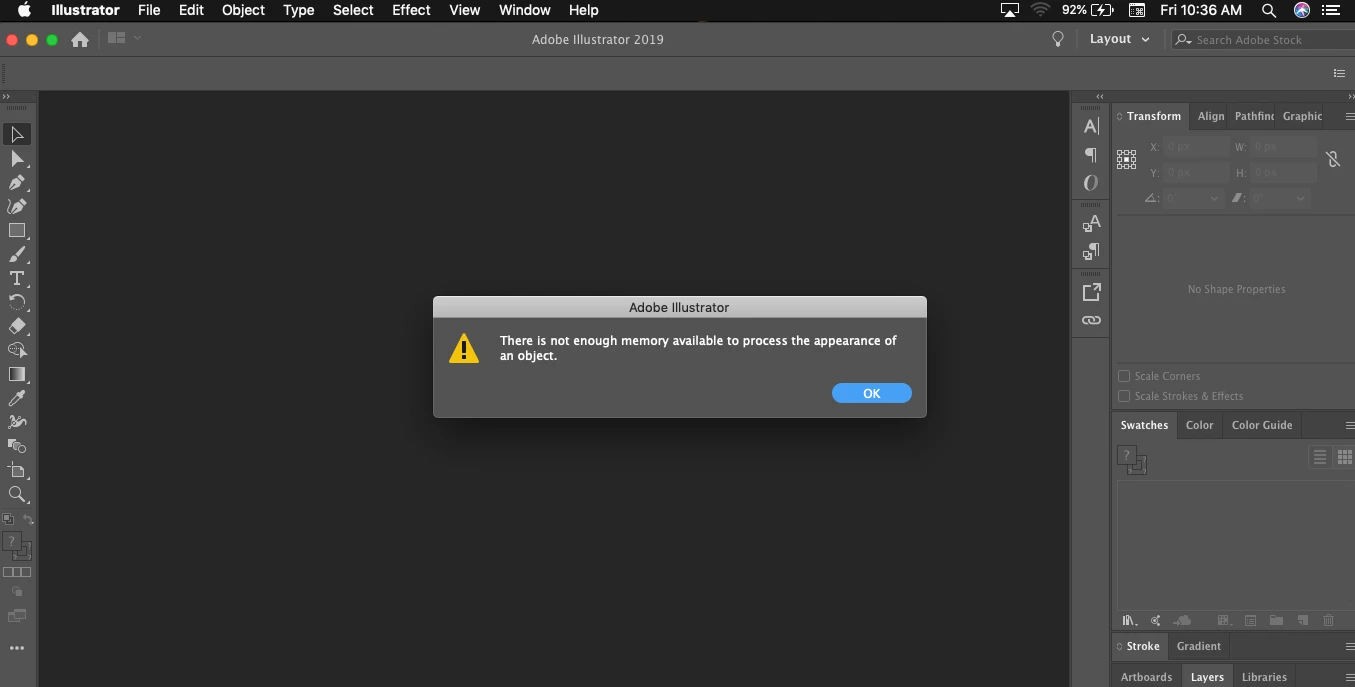This screenshot has height=687, width=1355.
Task: Select the Rotate tool
Action: point(17,302)
